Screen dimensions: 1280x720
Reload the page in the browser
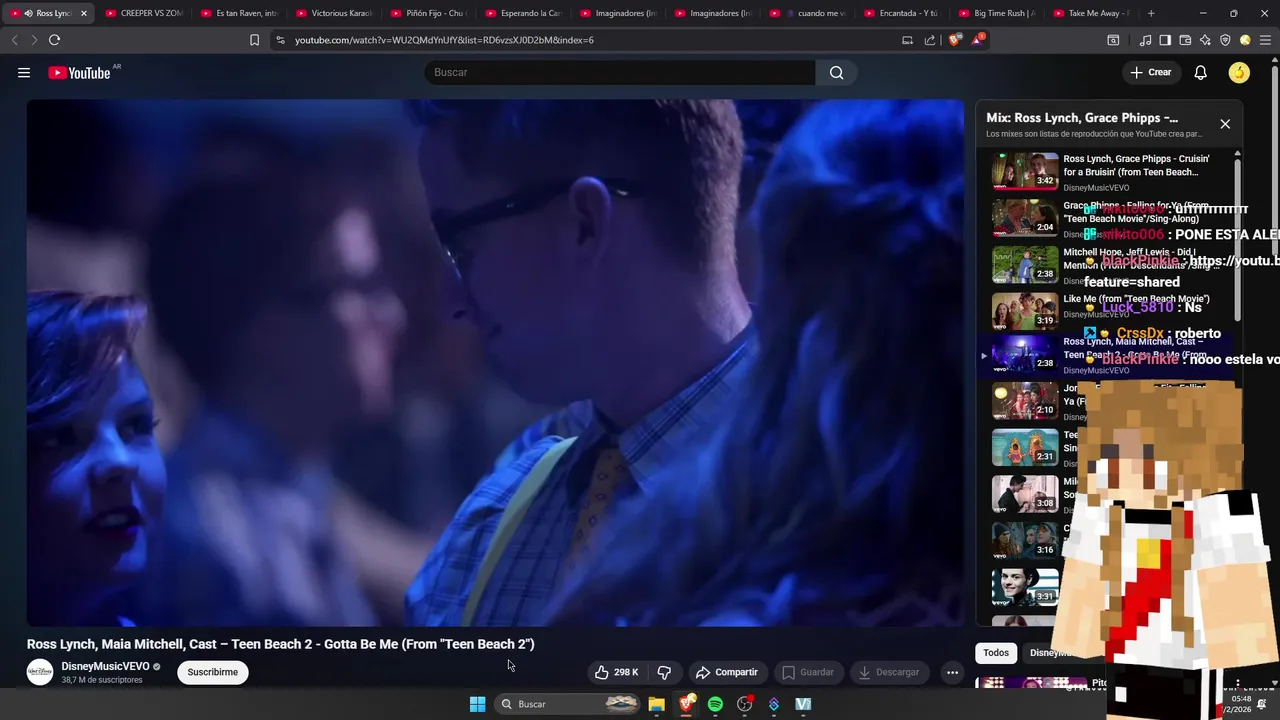click(54, 40)
